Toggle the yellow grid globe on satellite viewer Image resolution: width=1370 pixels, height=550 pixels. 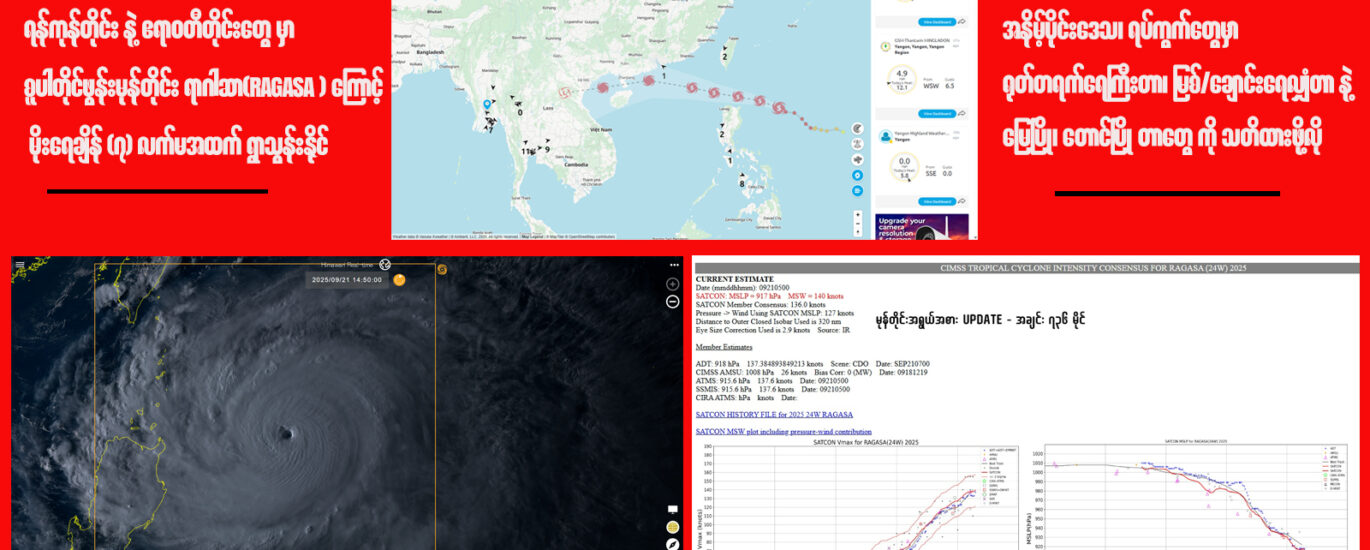click(673, 527)
